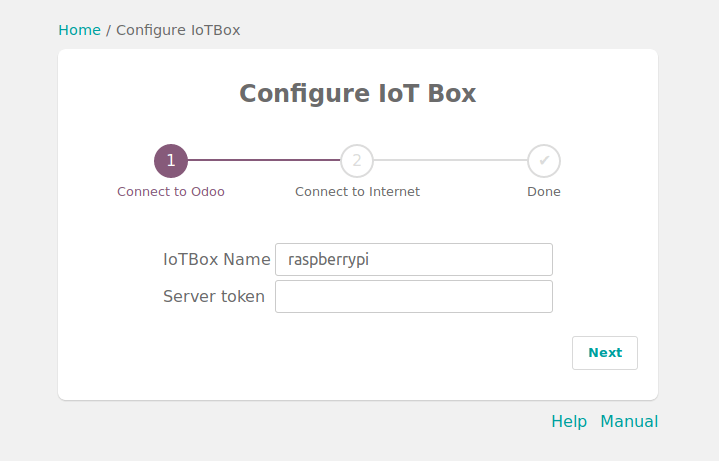Image resolution: width=719 pixels, height=461 pixels.
Task: Select the Done step label
Action: click(544, 191)
